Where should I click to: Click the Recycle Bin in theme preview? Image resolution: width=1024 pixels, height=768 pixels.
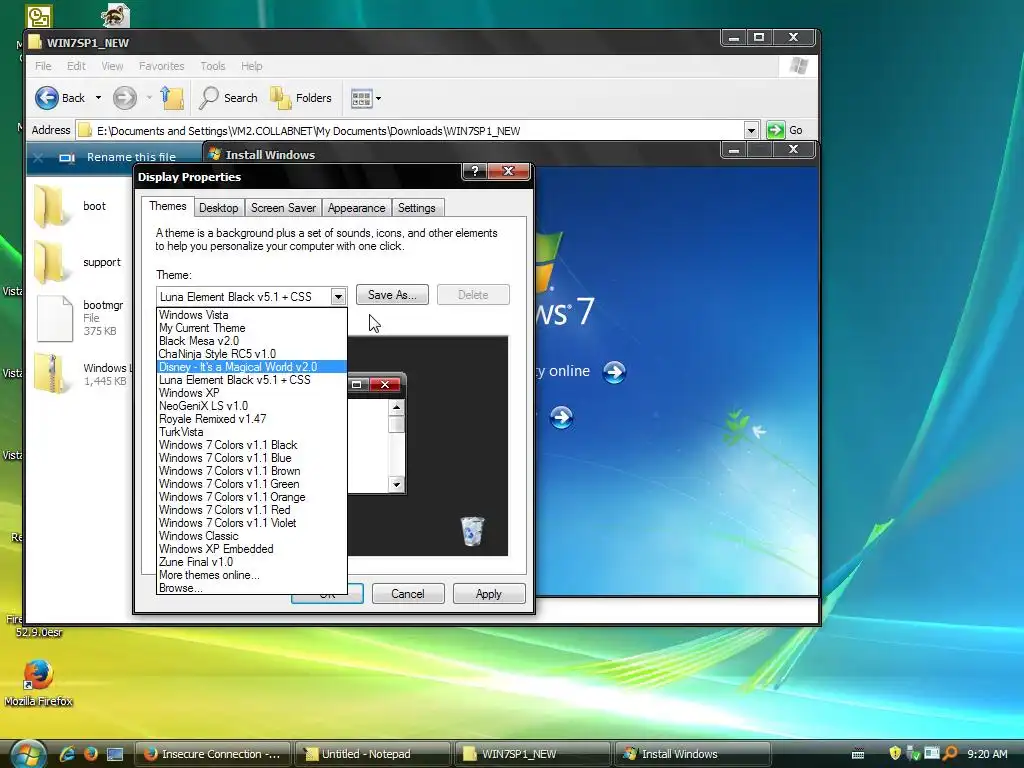point(472,530)
